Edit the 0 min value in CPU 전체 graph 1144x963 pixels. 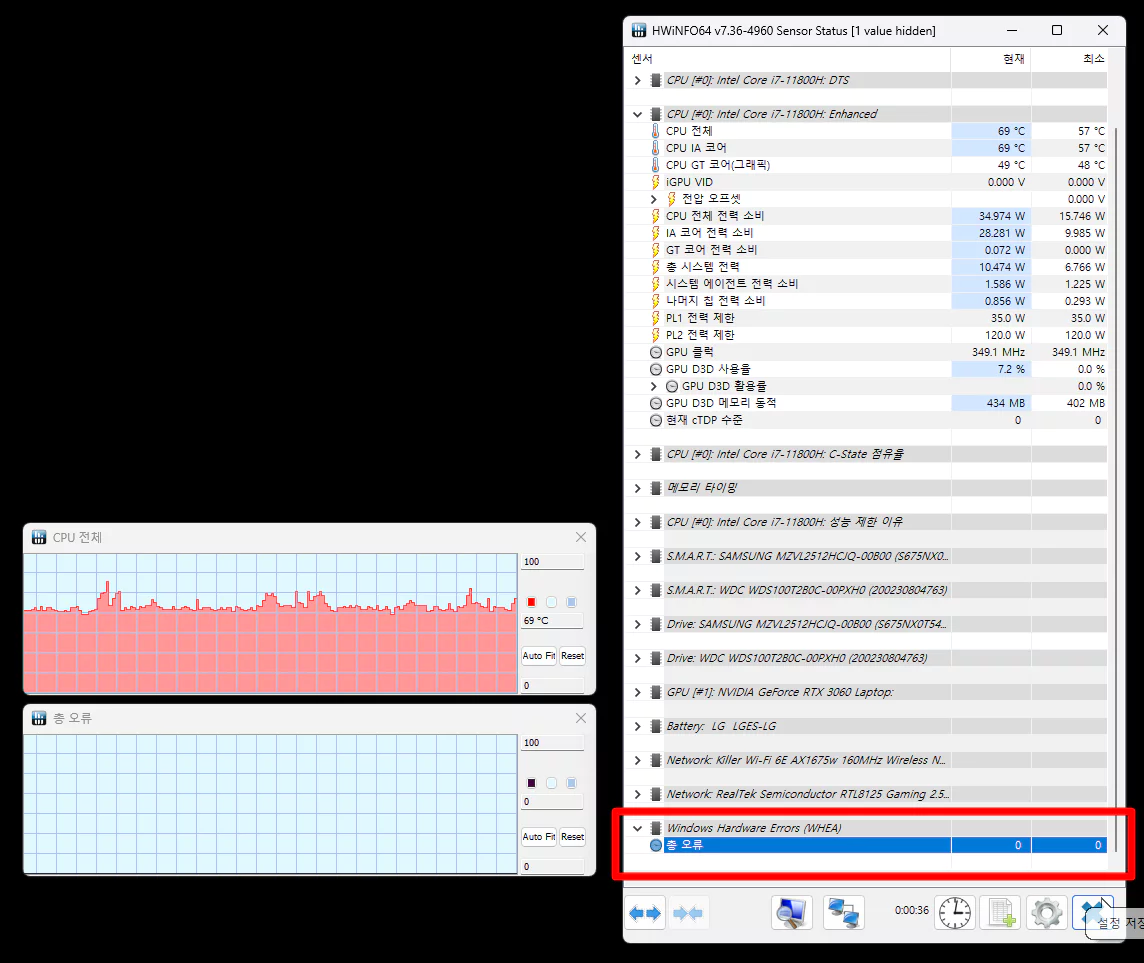coord(552,686)
